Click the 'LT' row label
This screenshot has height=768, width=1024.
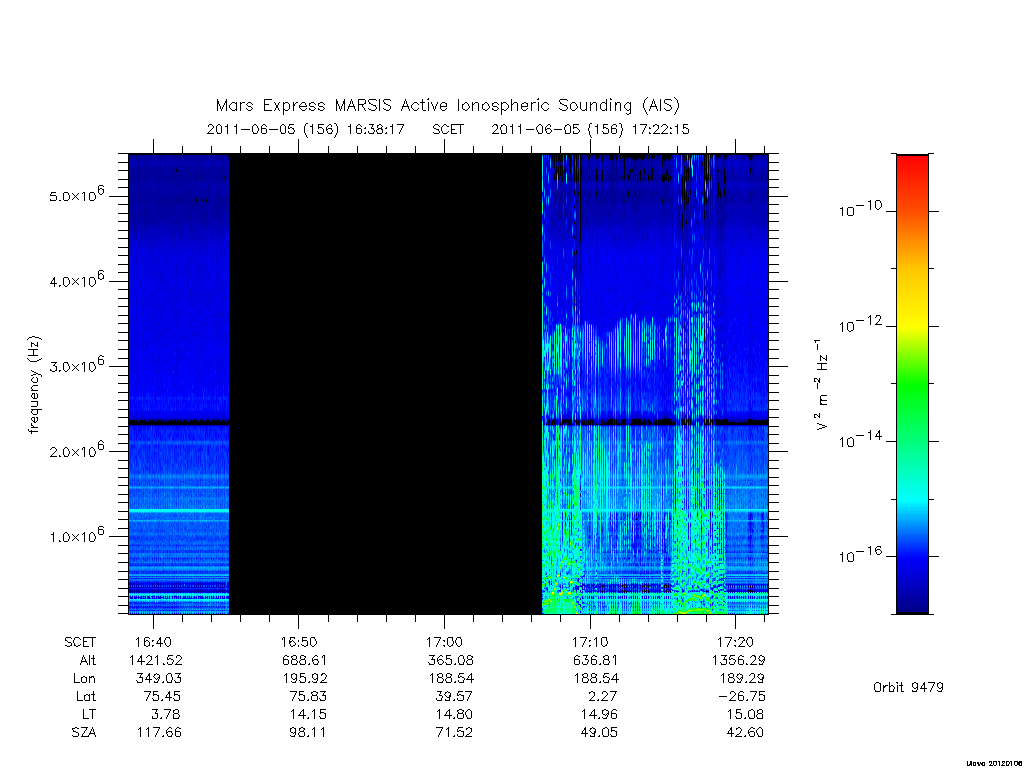[88, 714]
